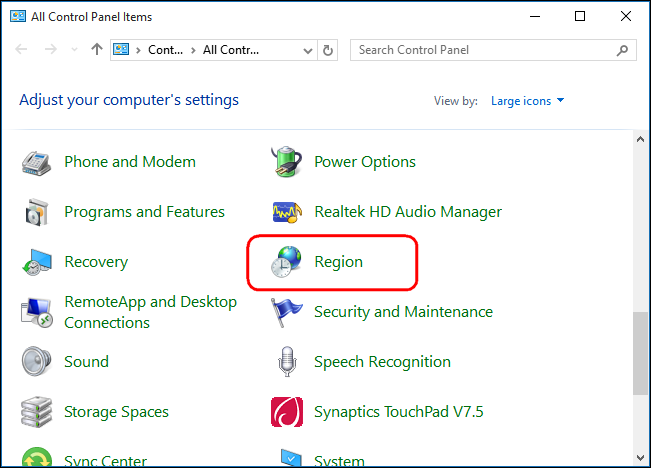Open the Programs and Features icon
Screen dimensions: 651x468
[x=37, y=212]
